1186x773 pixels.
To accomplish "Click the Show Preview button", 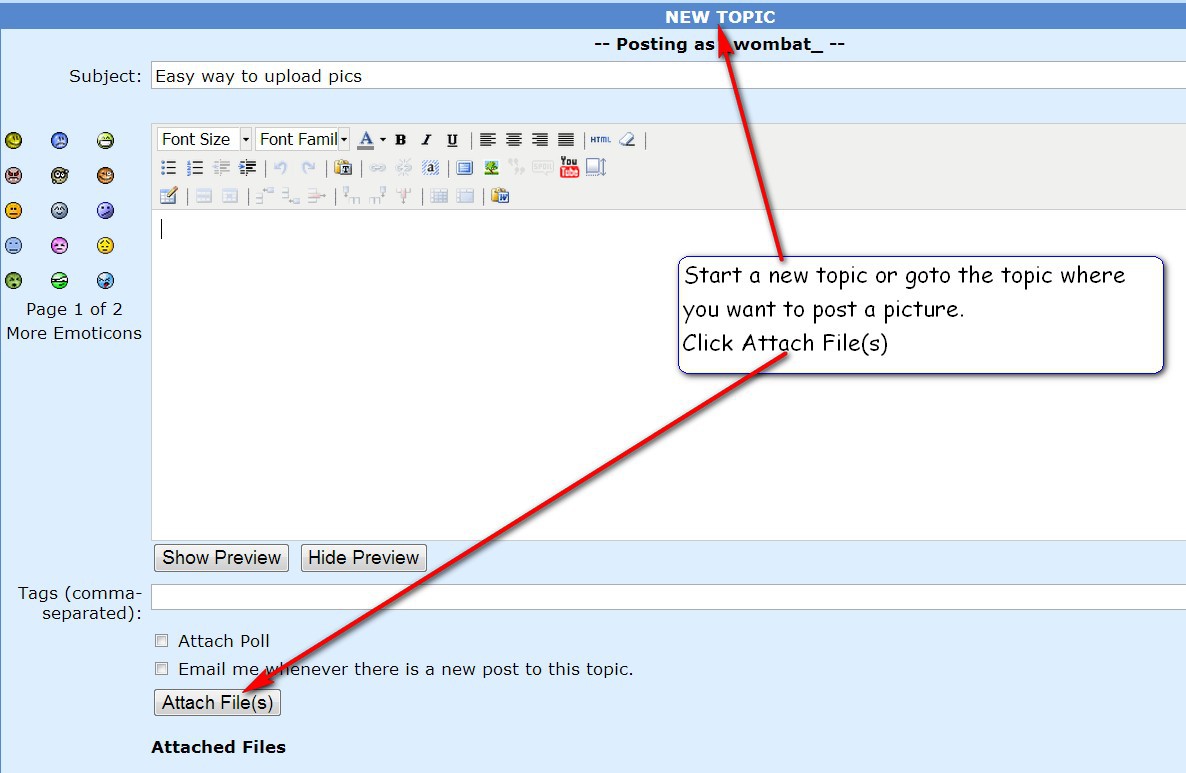I will click(x=221, y=558).
